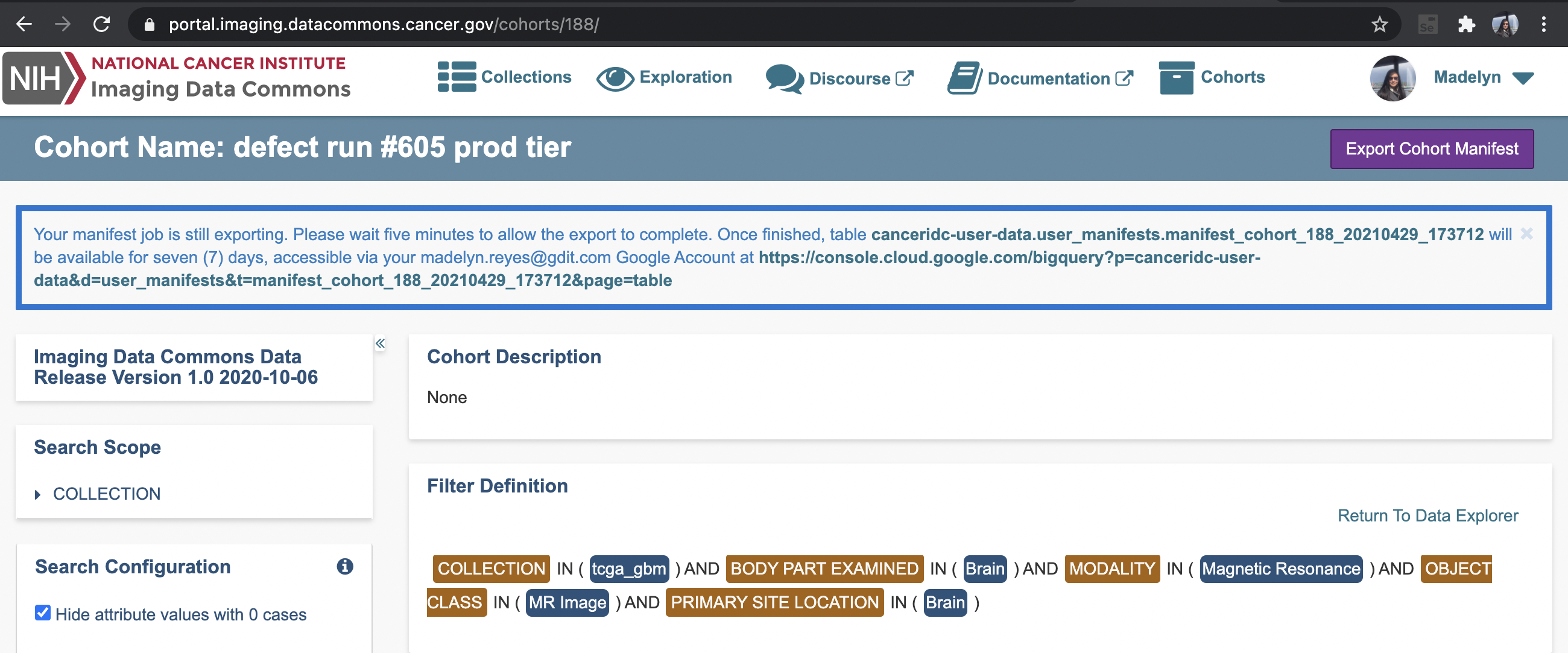Screen dimensions: 1568x653
Task: Reload the page
Action: [102, 24]
